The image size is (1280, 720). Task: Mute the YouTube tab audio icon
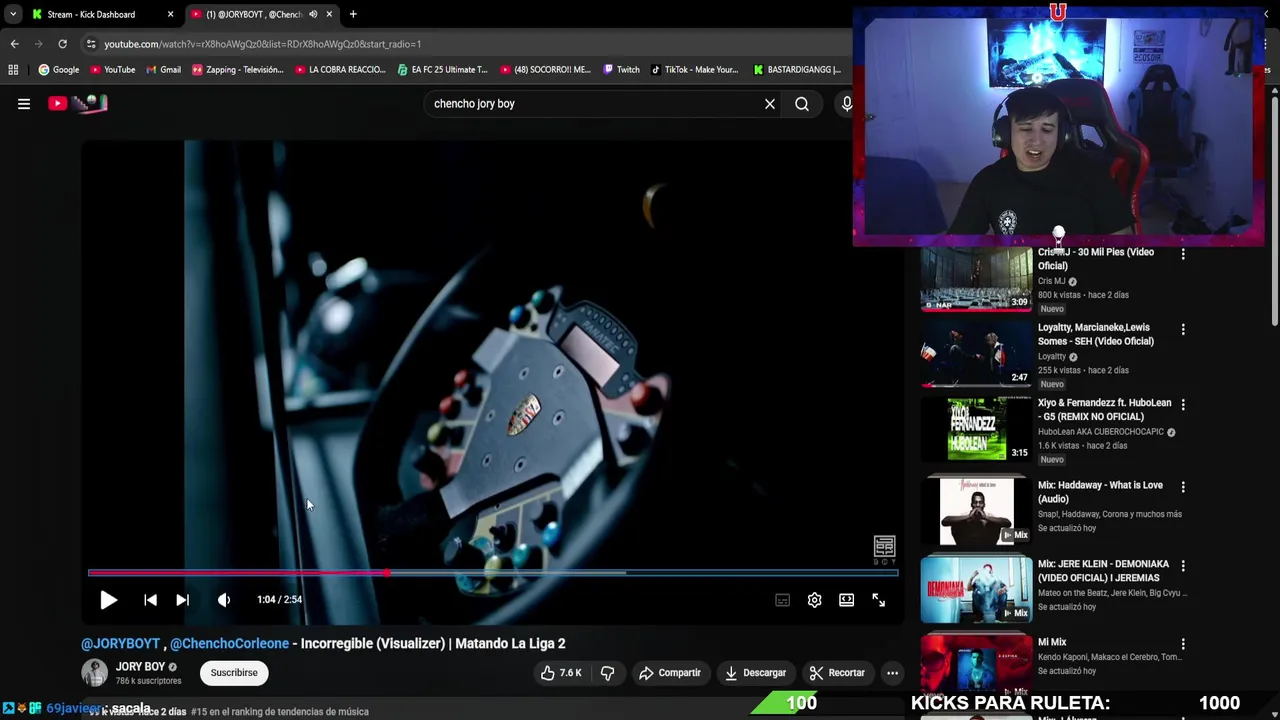313,14
